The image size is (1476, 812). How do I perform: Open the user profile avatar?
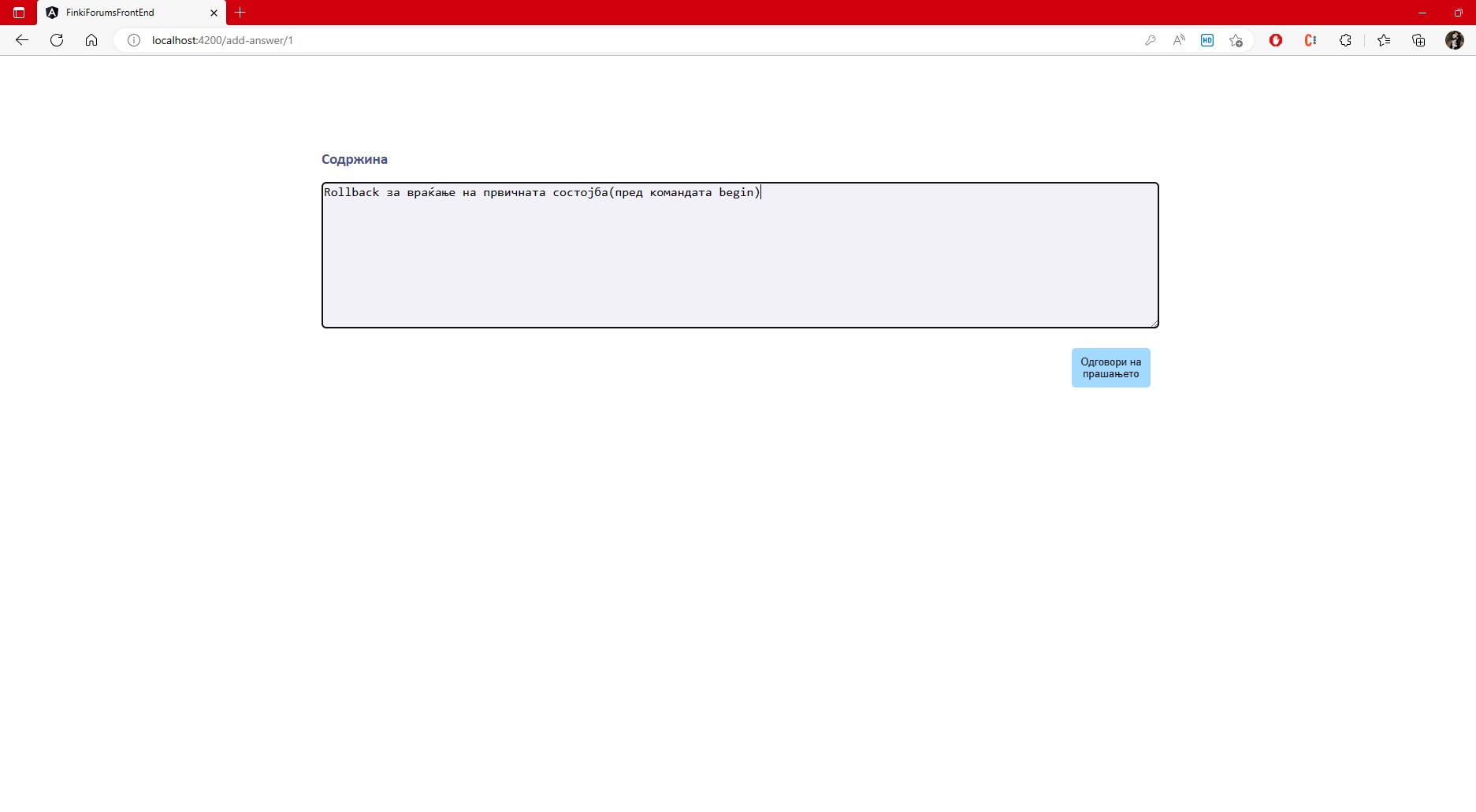click(1454, 40)
